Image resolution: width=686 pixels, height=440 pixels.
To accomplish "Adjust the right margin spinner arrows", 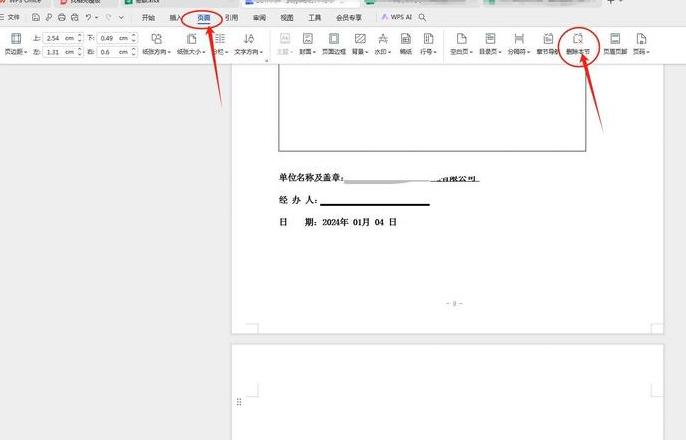I will [134, 52].
